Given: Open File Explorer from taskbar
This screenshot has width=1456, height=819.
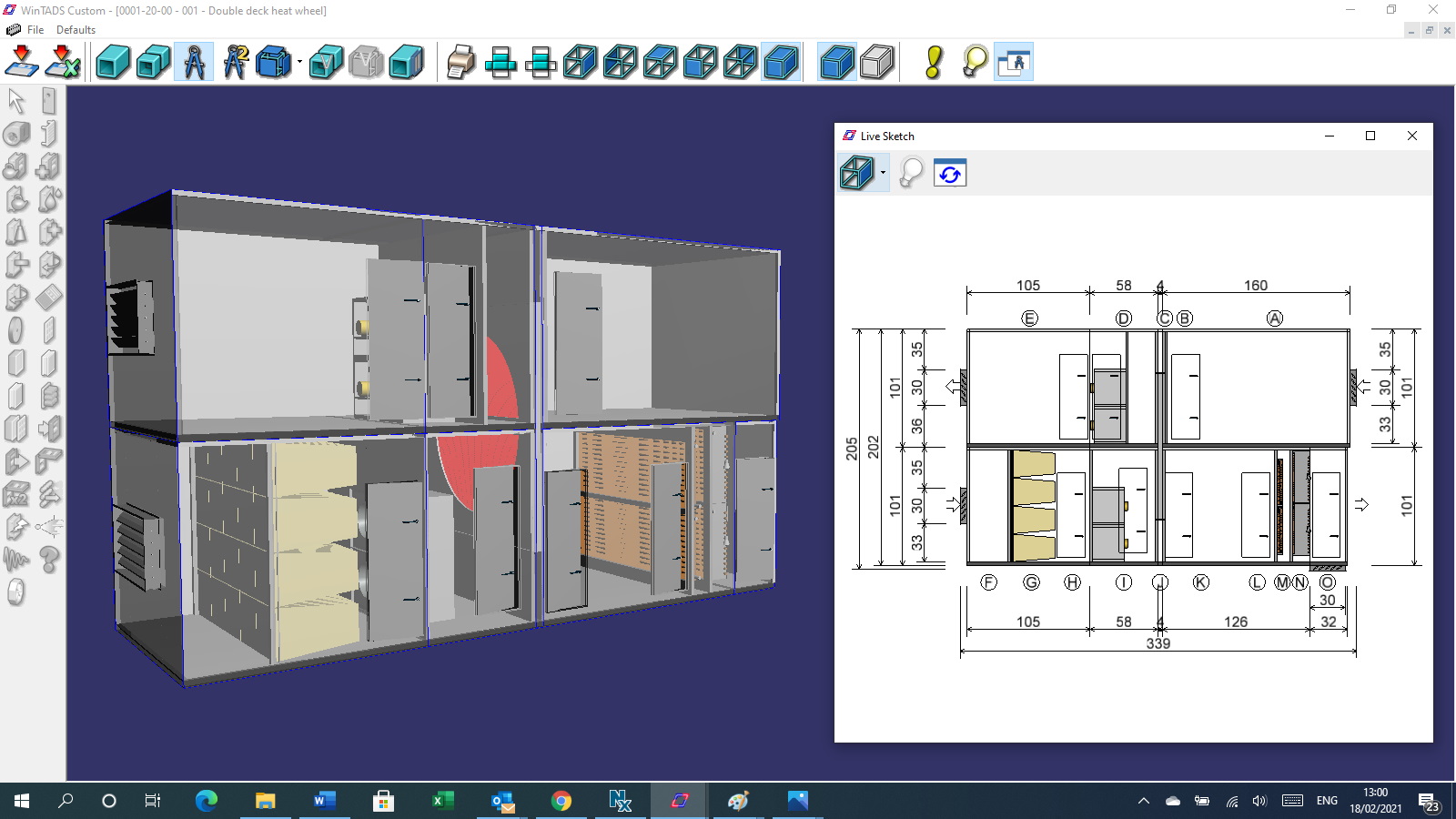Looking at the screenshot, I should pyautogui.click(x=265, y=801).
